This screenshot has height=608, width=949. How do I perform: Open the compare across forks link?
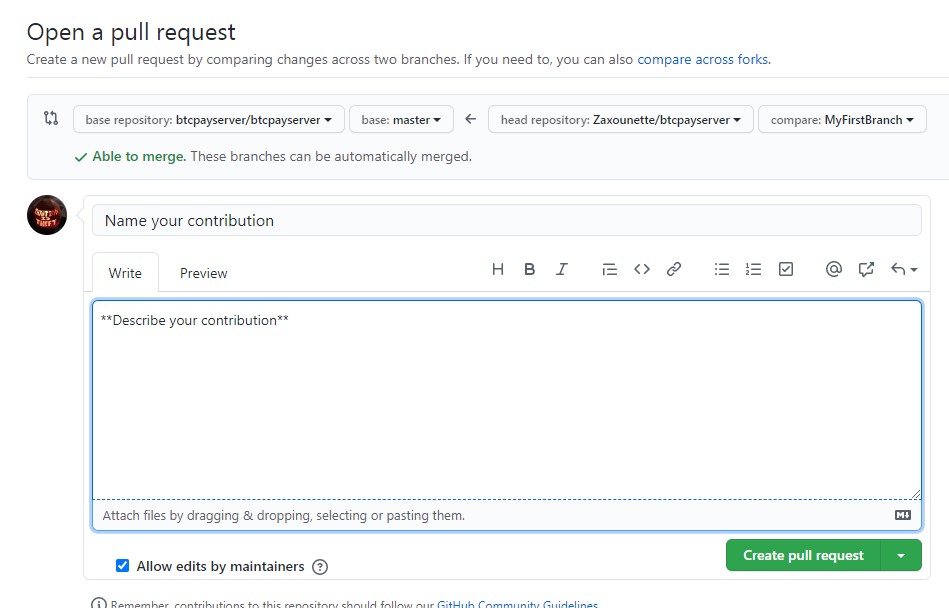coord(702,60)
